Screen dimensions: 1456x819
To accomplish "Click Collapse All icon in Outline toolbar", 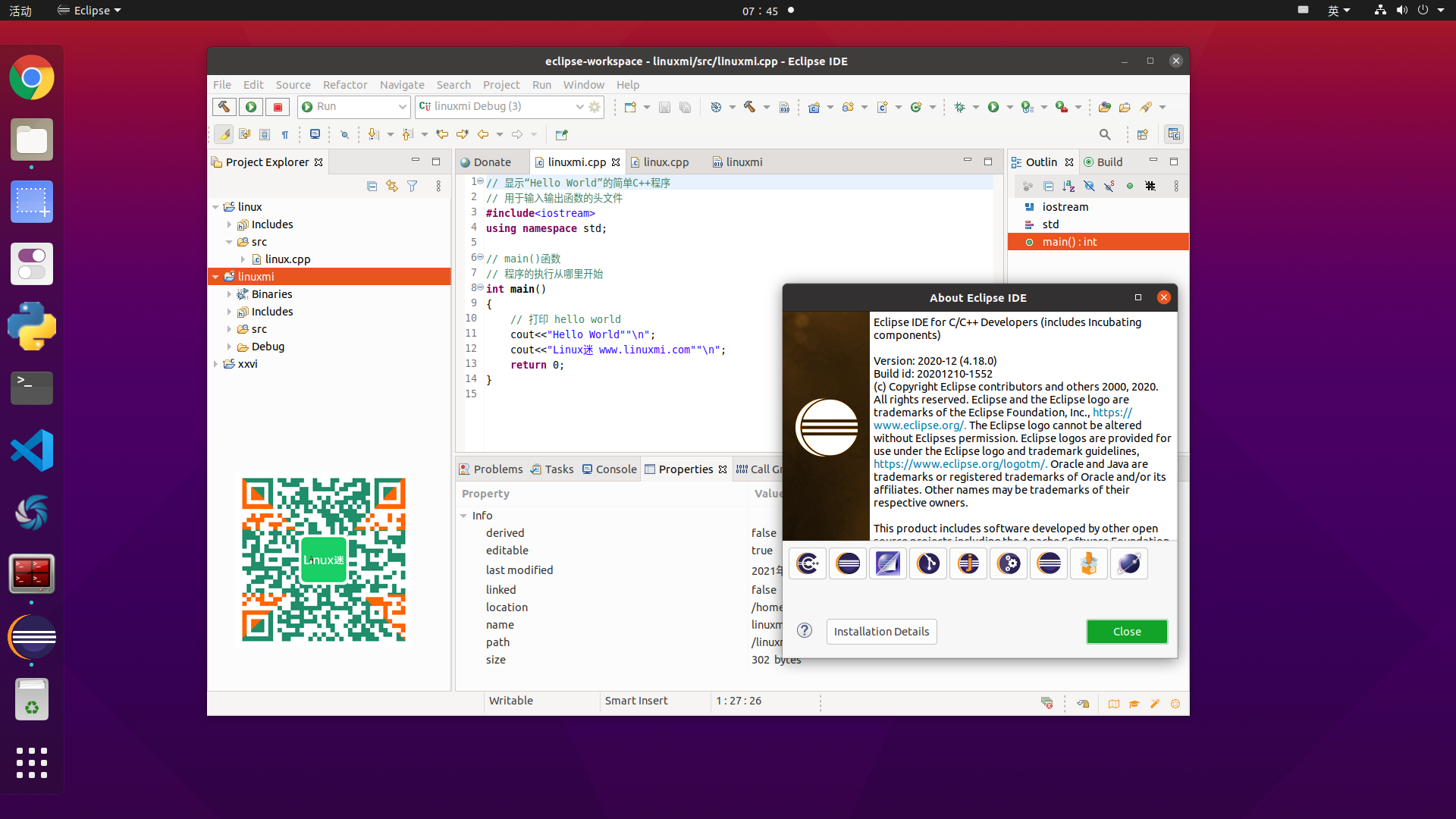I will click(1049, 186).
